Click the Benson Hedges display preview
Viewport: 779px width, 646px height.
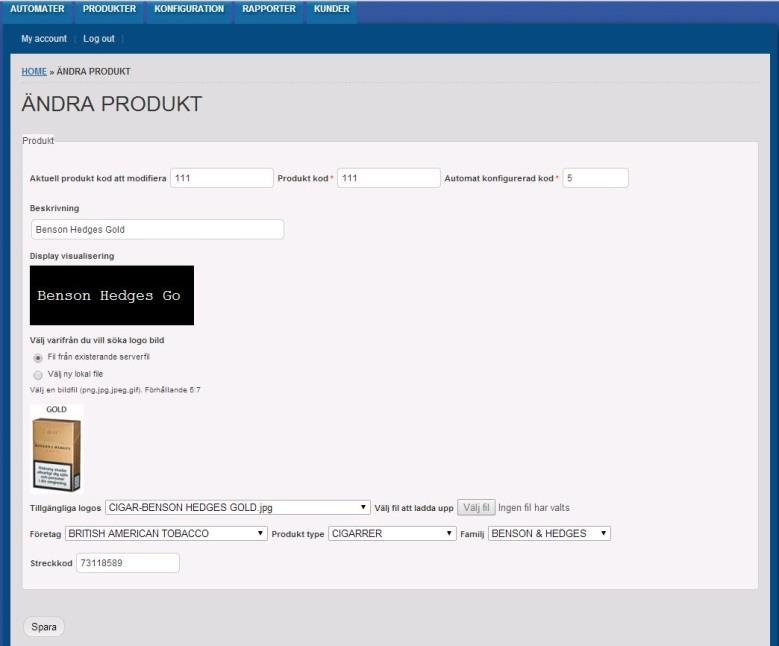pyautogui.click(x=112, y=295)
